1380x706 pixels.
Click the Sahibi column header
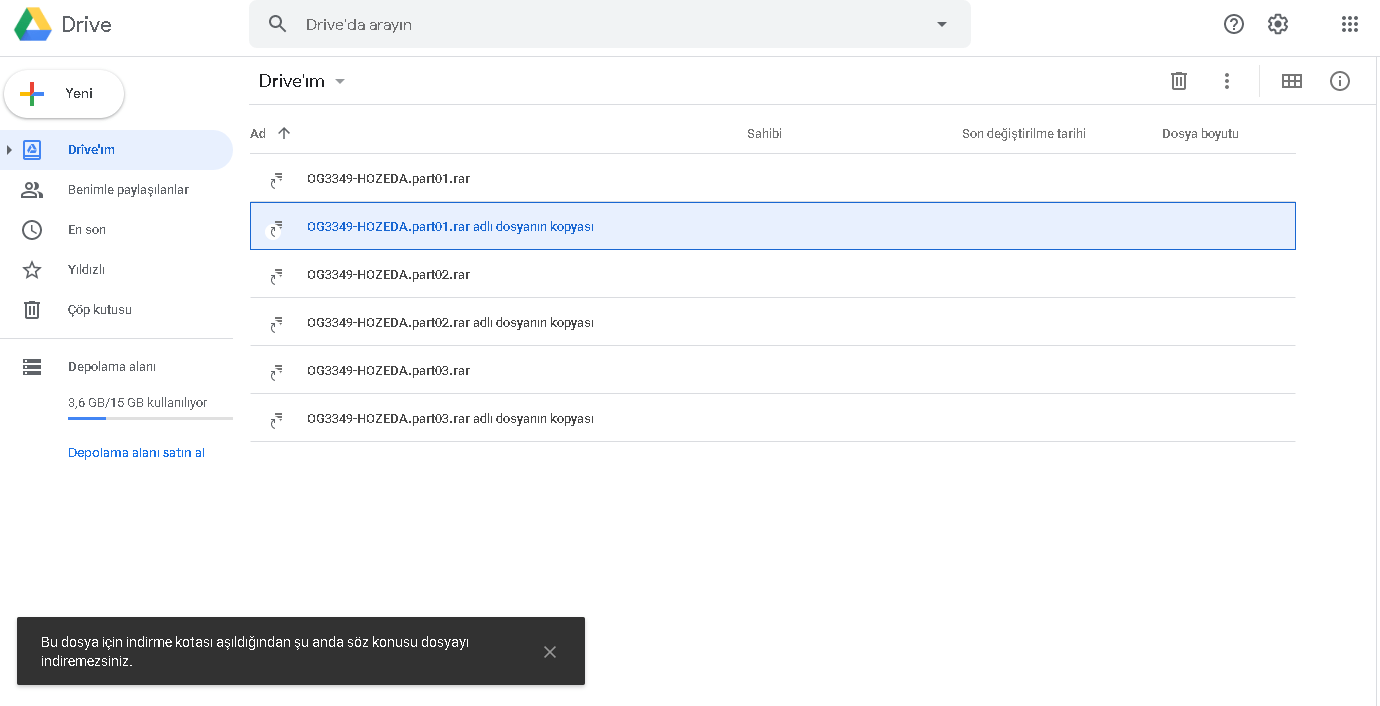coord(764,134)
